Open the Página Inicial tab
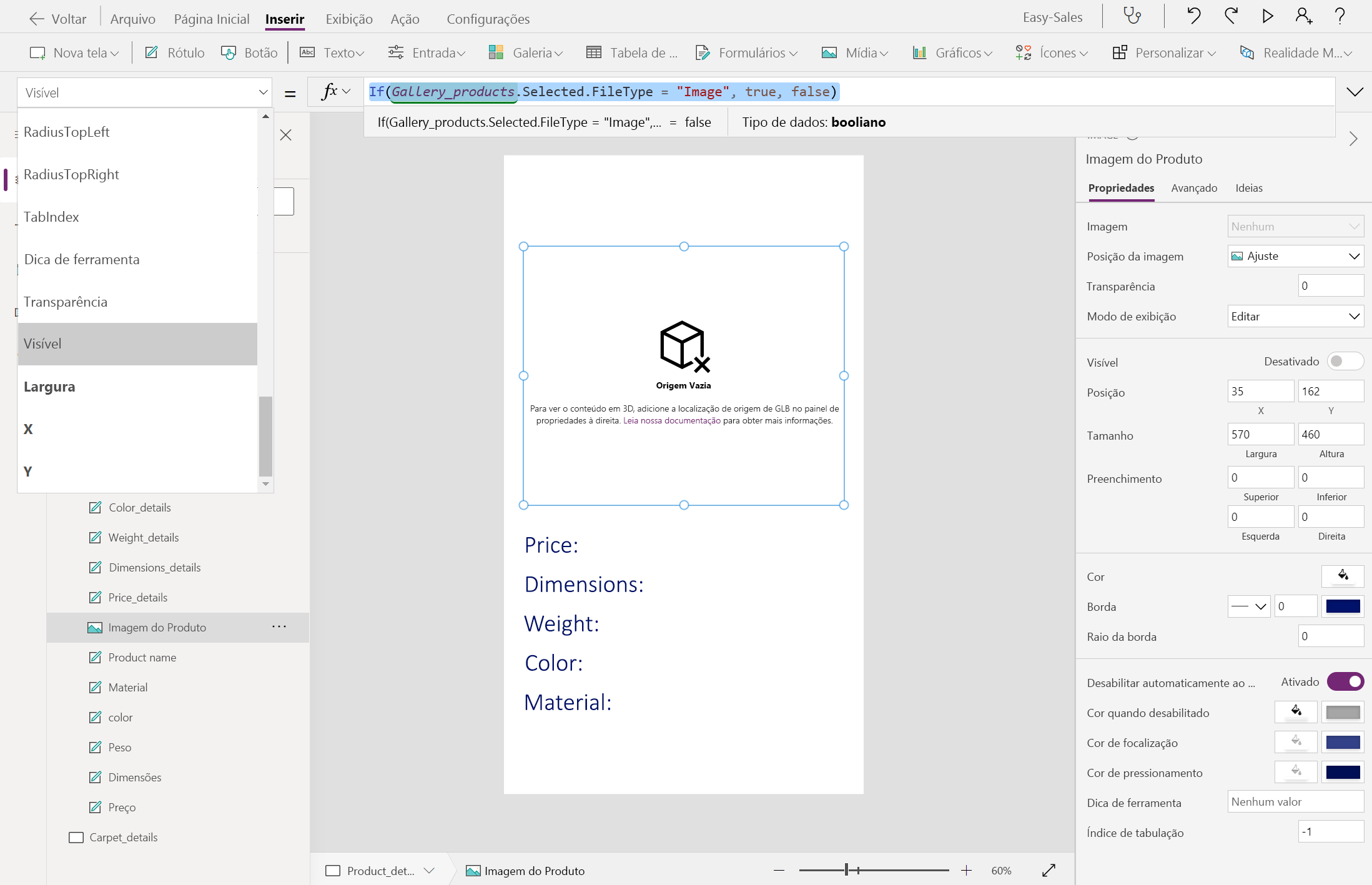This screenshot has height=885, width=1372. point(211,19)
